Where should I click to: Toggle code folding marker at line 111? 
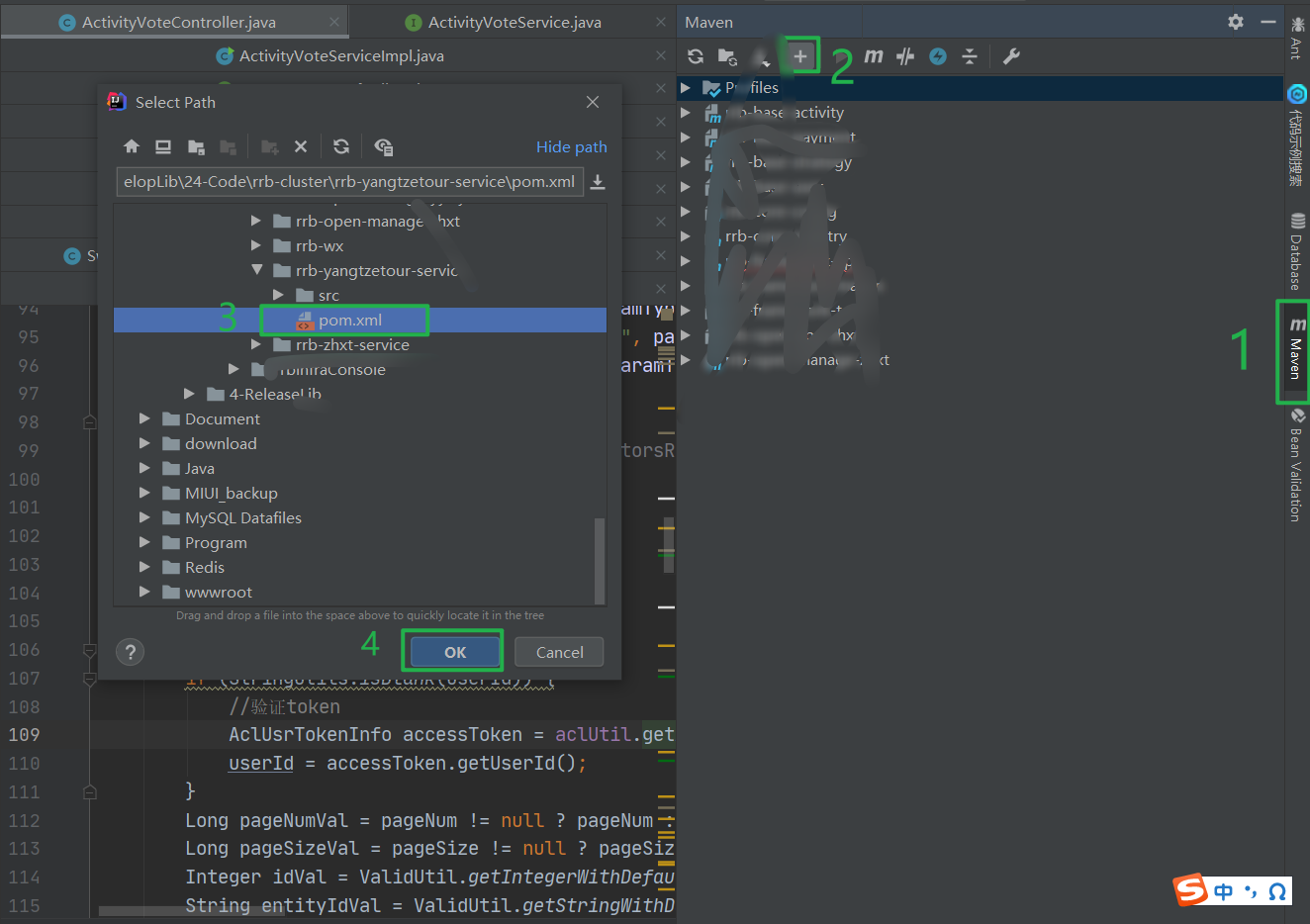pyautogui.click(x=90, y=792)
